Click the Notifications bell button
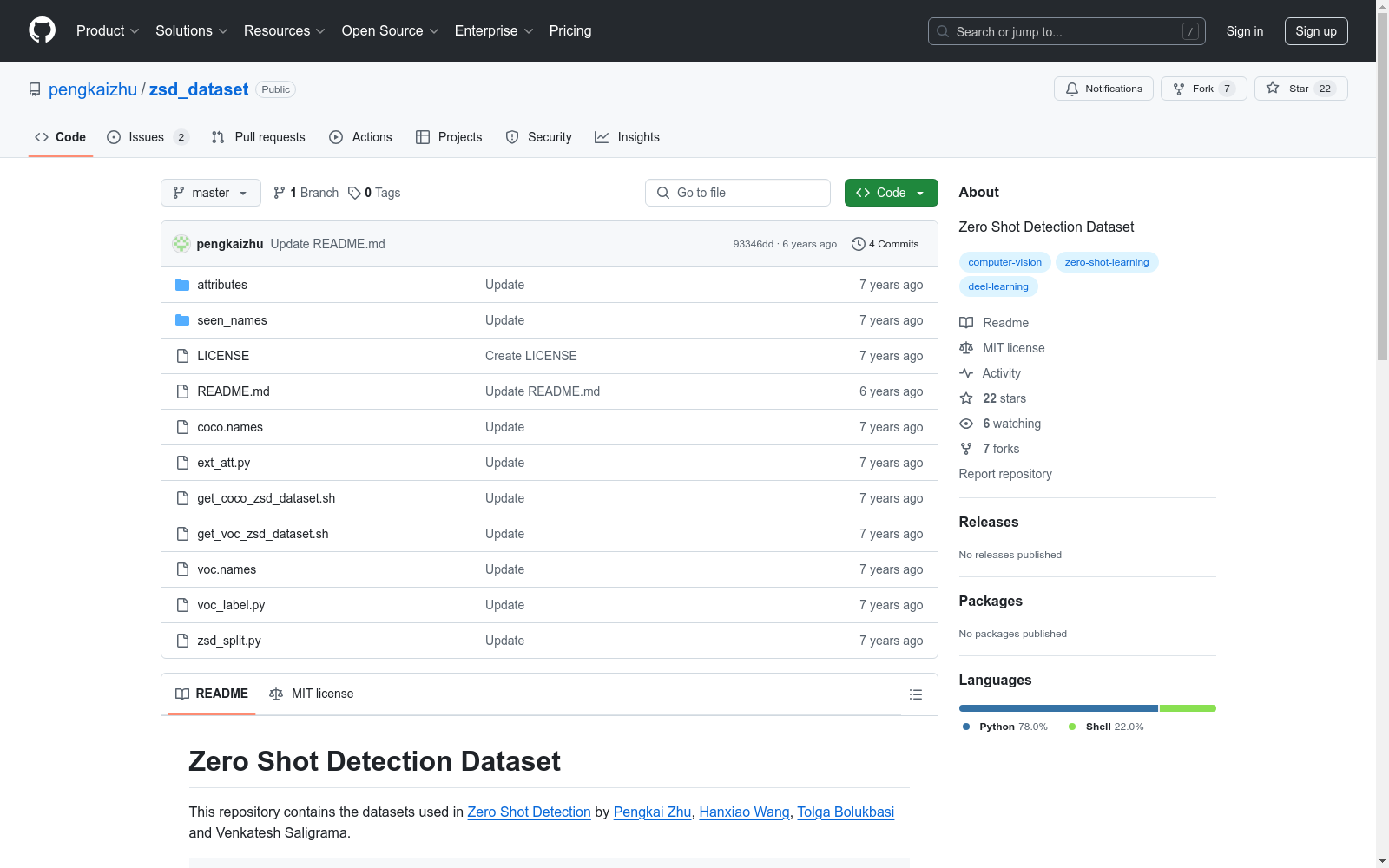This screenshot has height=868, width=1389. 1103,89
